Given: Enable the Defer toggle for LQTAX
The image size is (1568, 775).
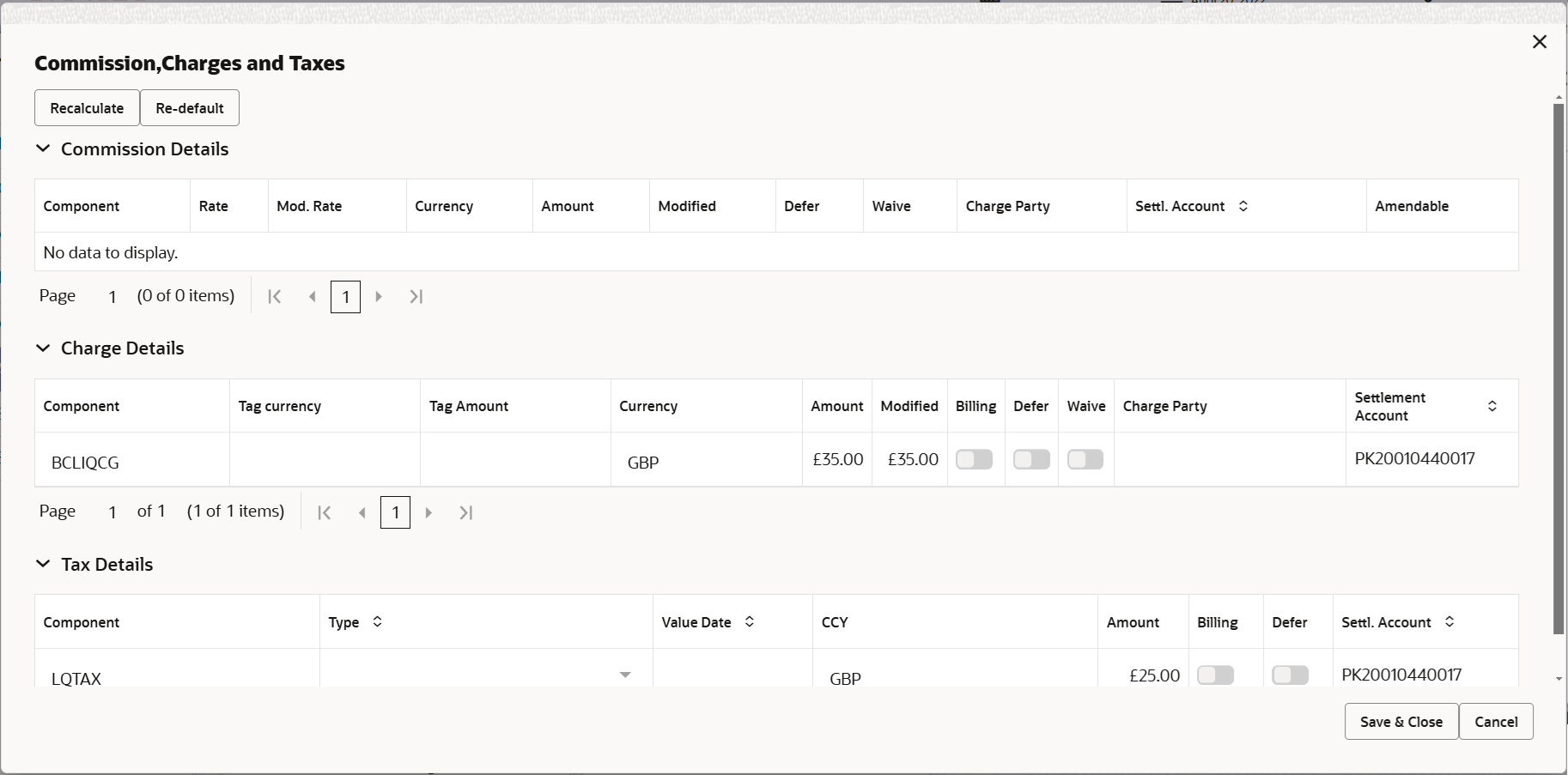Looking at the screenshot, I should tap(1290, 675).
